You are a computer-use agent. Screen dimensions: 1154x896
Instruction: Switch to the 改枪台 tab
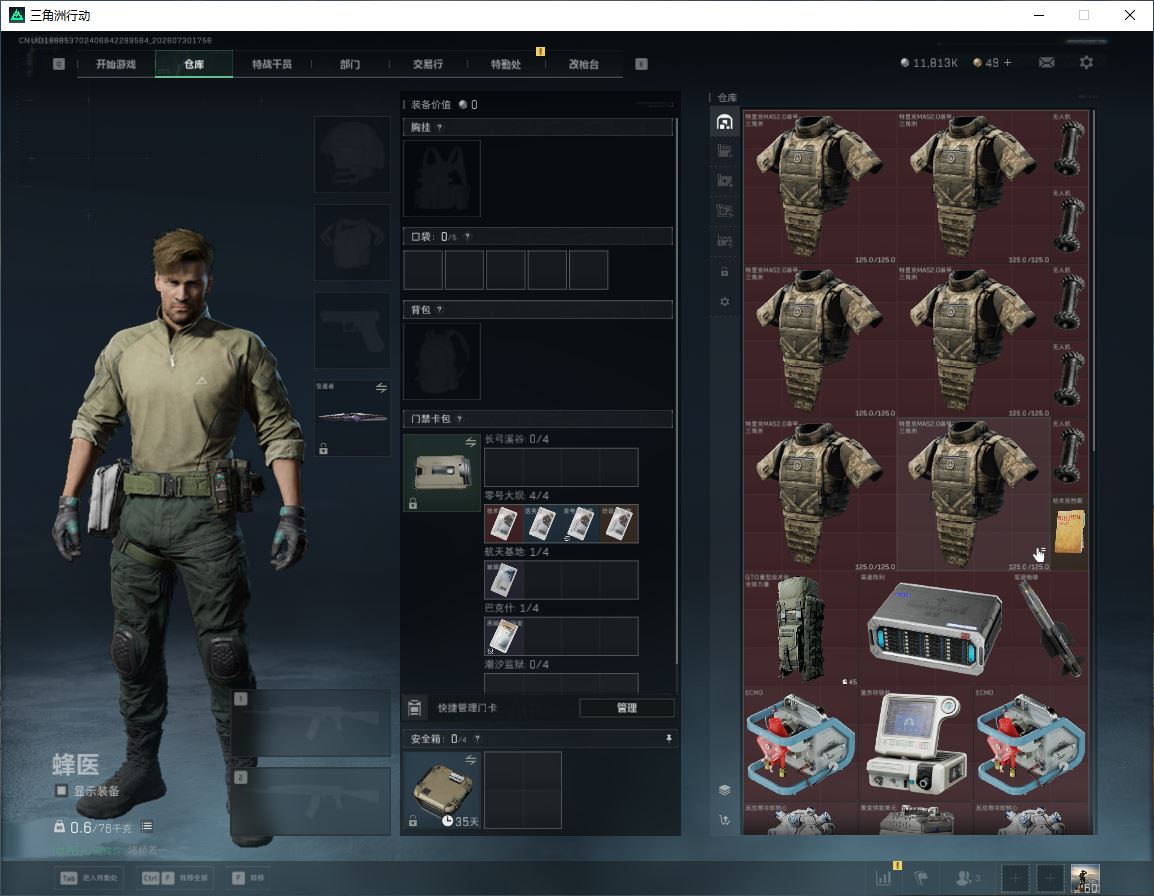(x=584, y=64)
